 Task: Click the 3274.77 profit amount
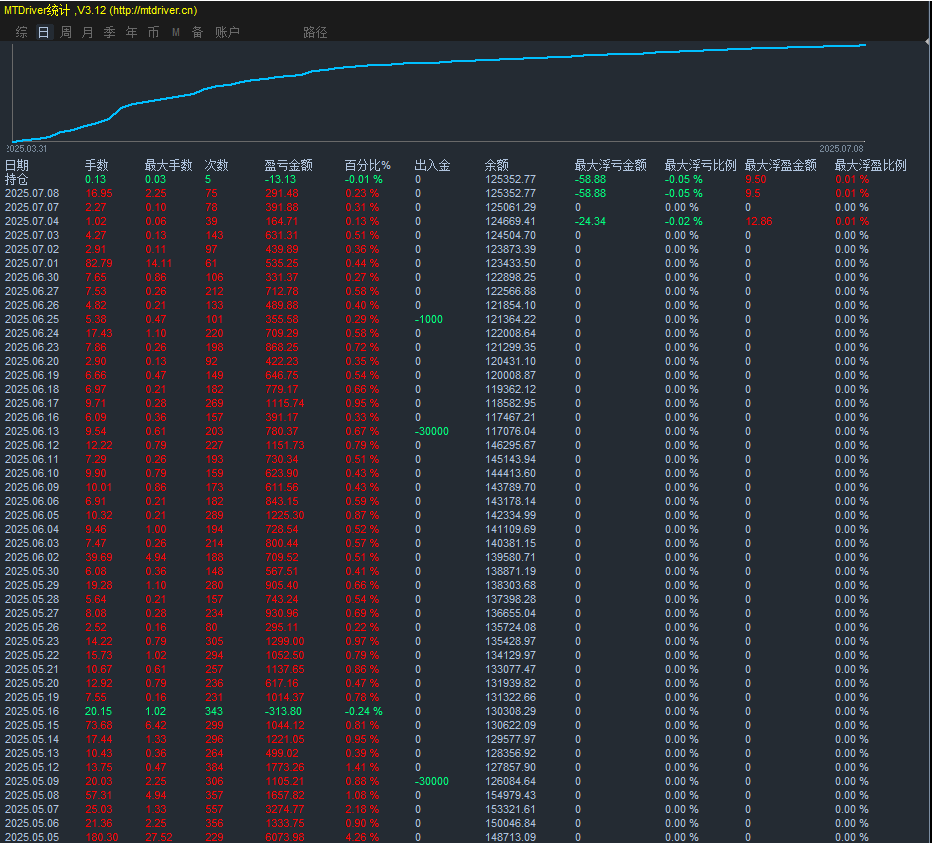pos(285,810)
